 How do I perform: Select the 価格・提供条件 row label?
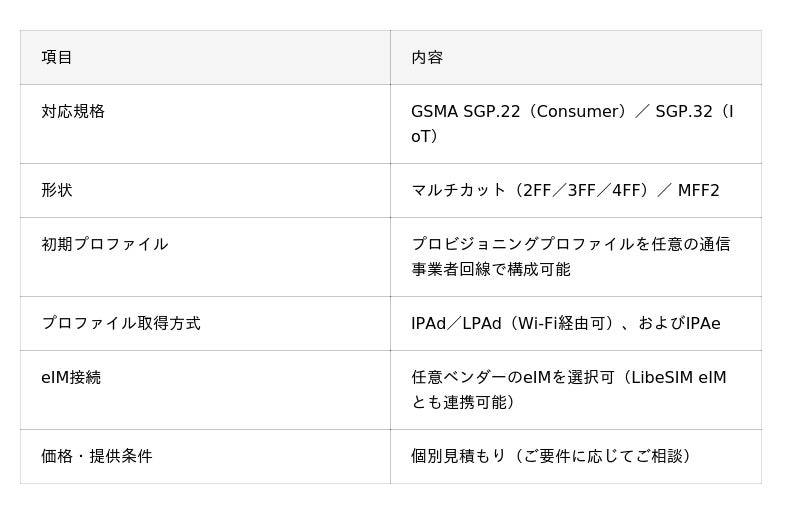tap(97, 456)
